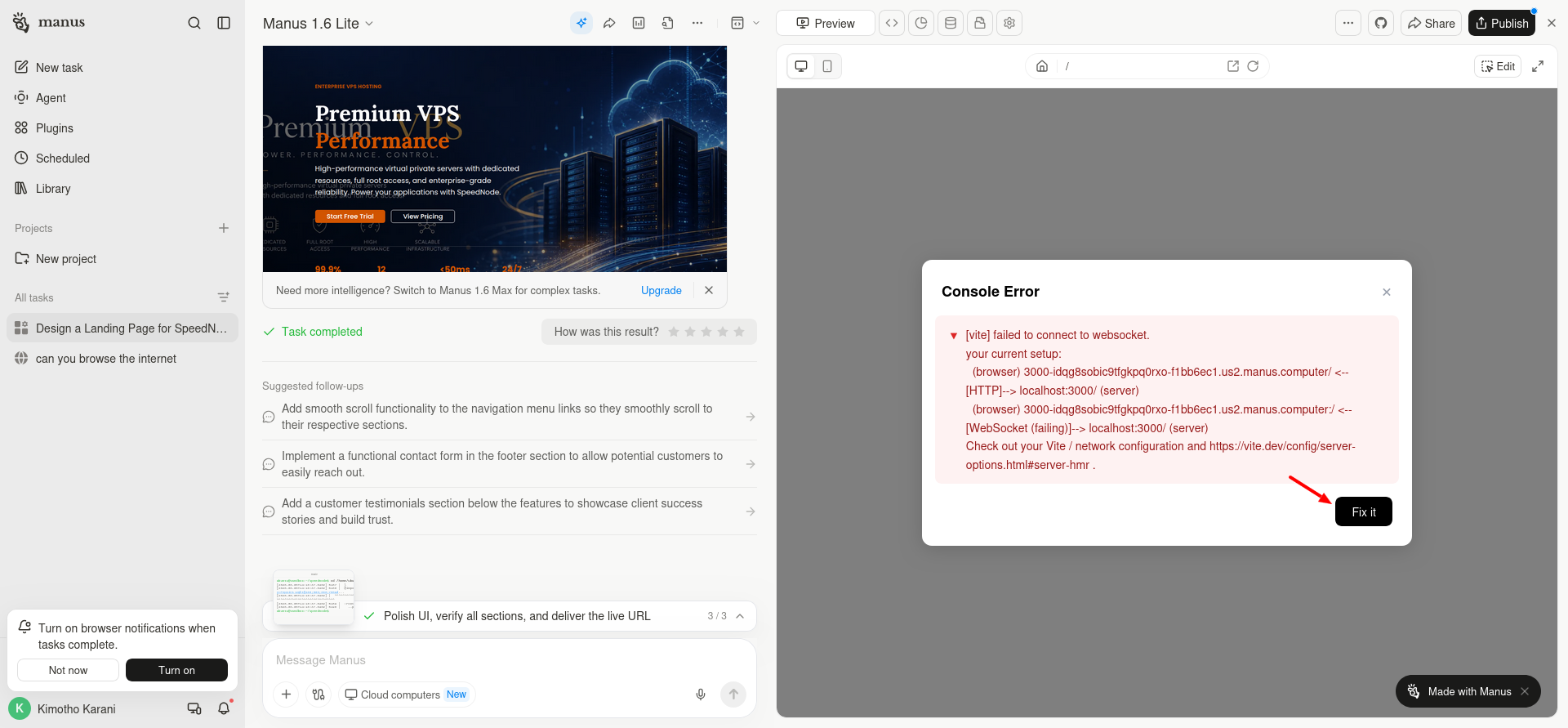Click Not now for browser notifications
The height and width of the screenshot is (728, 1568).
[68, 670]
